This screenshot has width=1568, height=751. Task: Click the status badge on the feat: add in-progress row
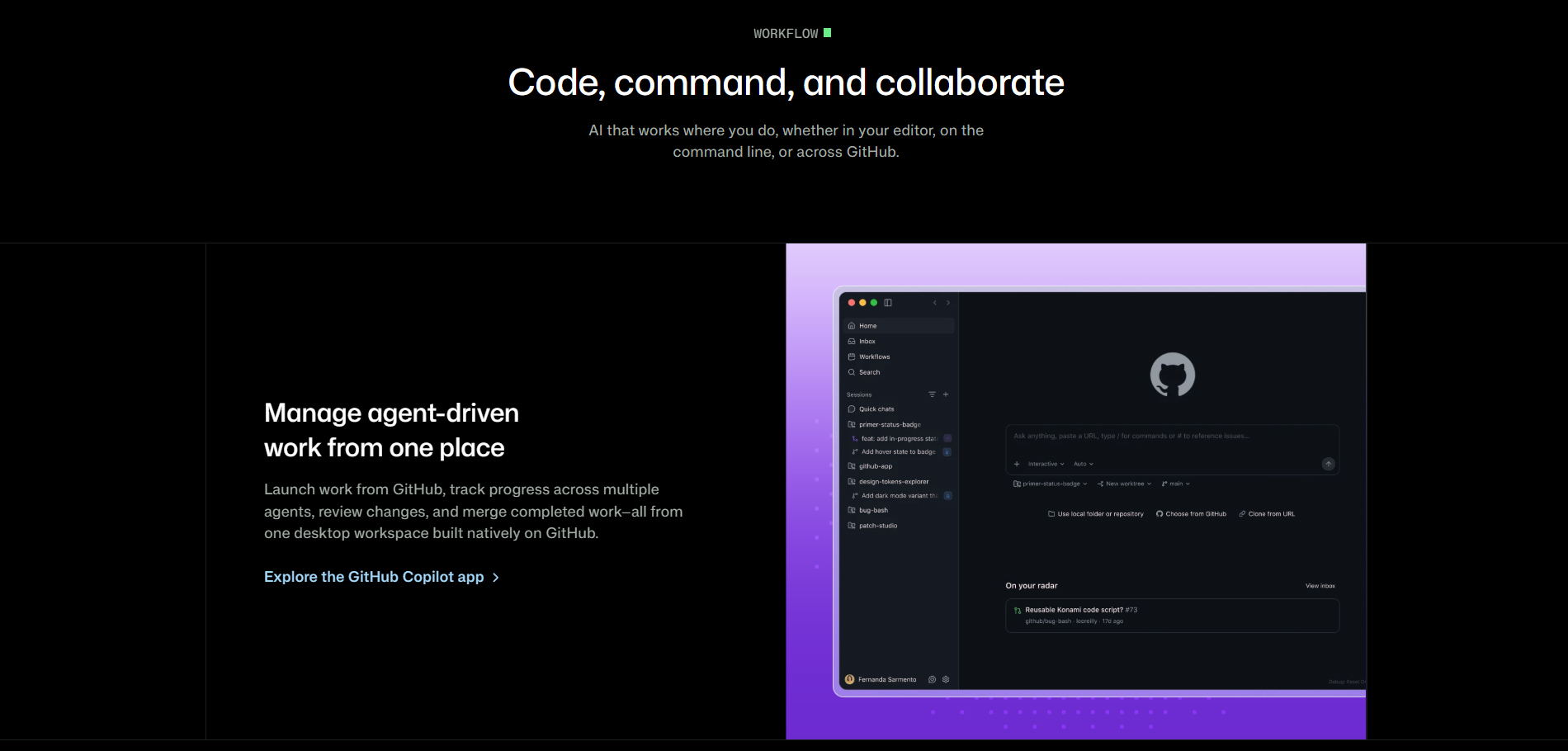click(x=947, y=439)
